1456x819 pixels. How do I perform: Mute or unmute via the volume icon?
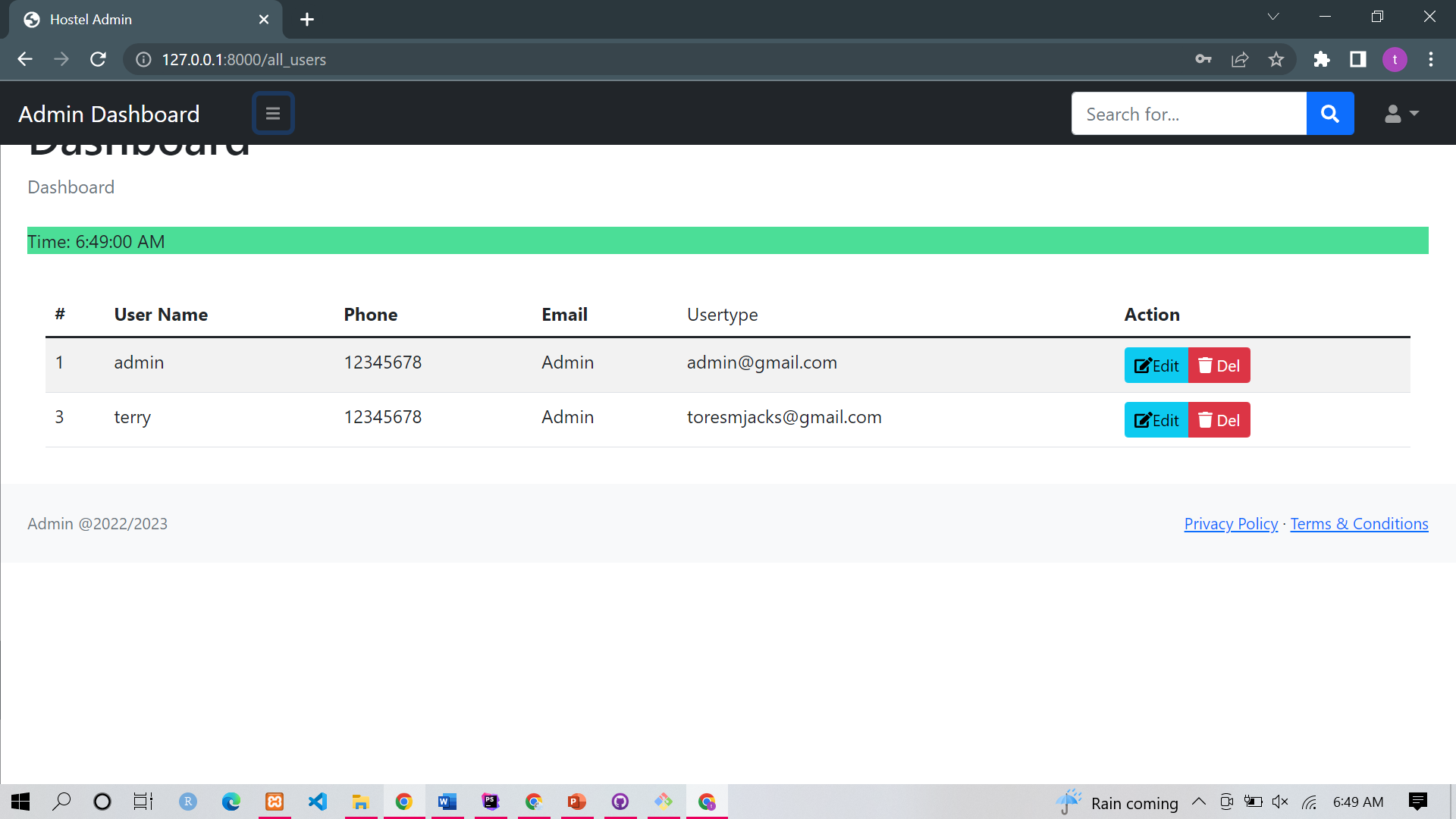pyautogui.click(x=1280, y=802)
